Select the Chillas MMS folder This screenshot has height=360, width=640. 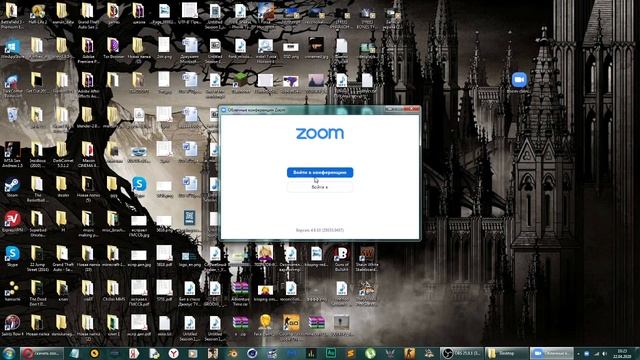point(113,291)
